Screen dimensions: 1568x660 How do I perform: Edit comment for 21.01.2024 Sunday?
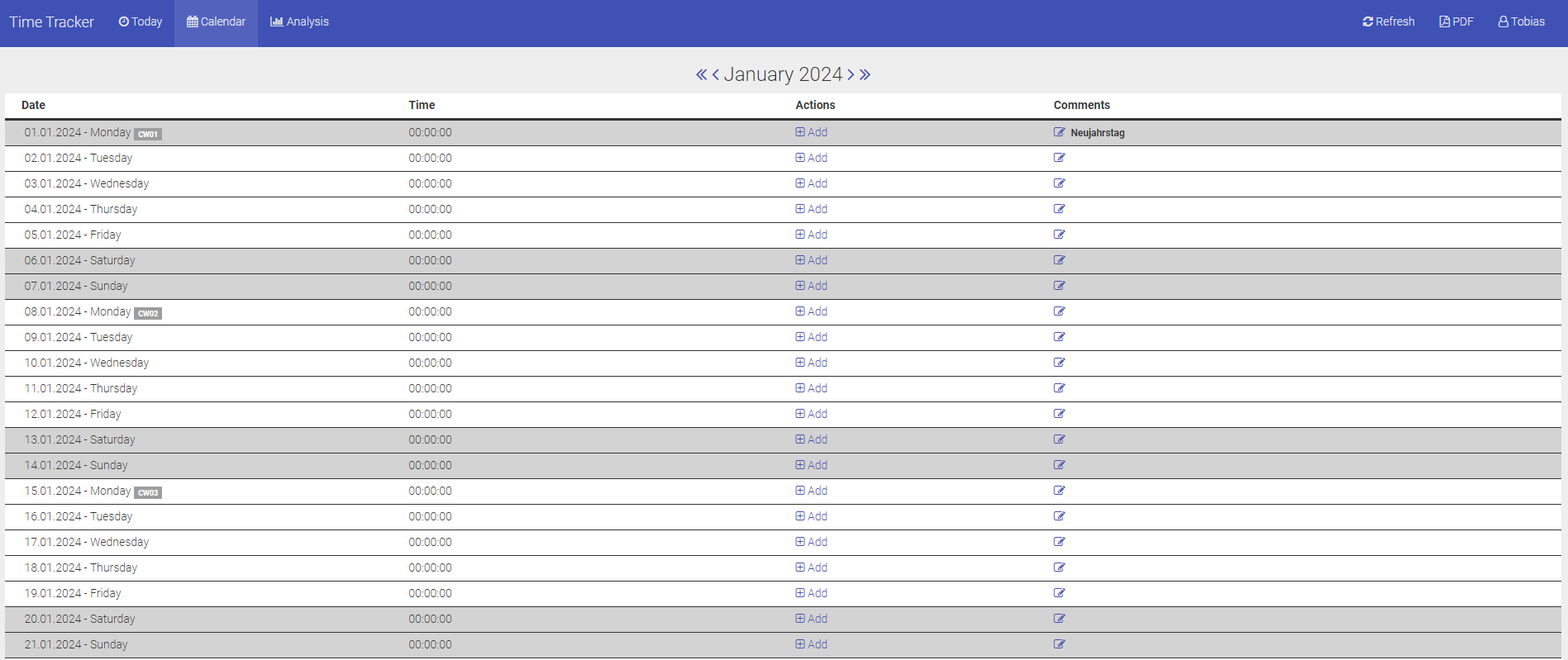point(1060,644)
